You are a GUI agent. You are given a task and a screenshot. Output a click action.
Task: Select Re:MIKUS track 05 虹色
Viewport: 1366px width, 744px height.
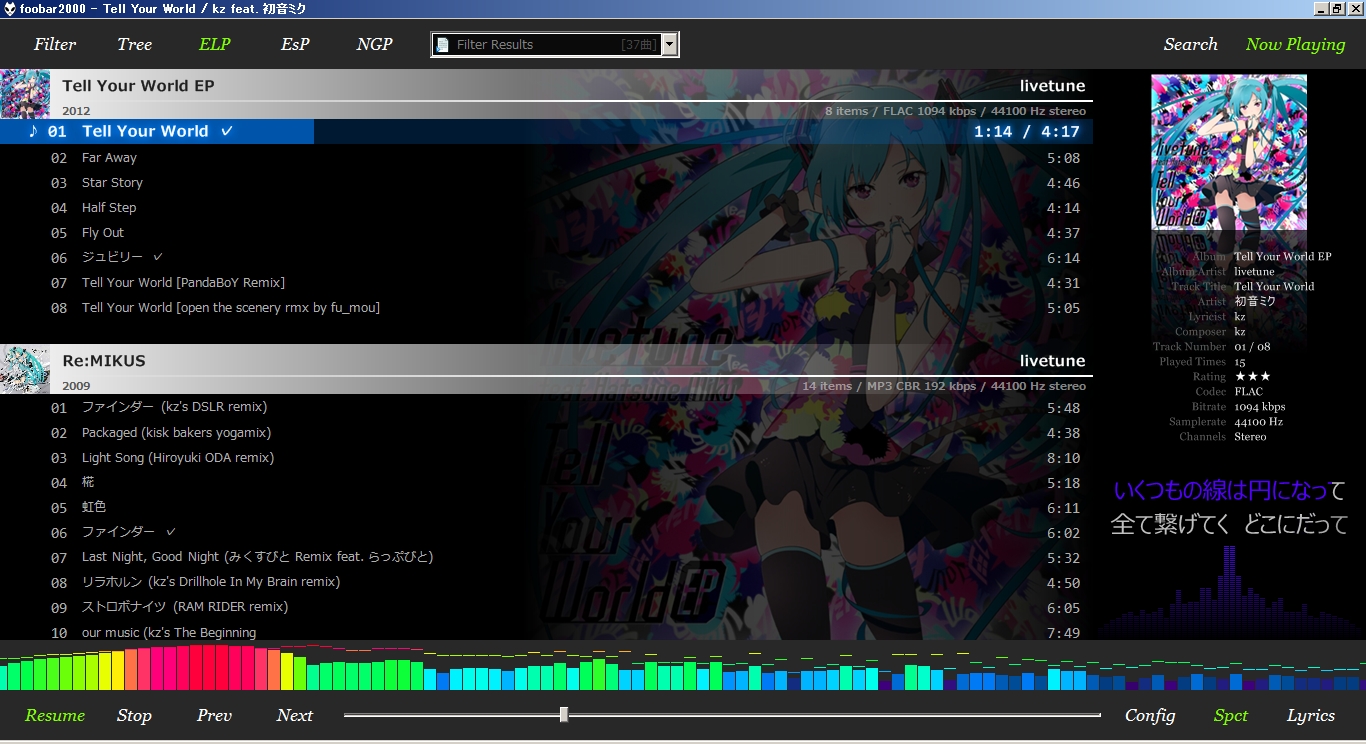pyautogui.click(x=546, y=507)
